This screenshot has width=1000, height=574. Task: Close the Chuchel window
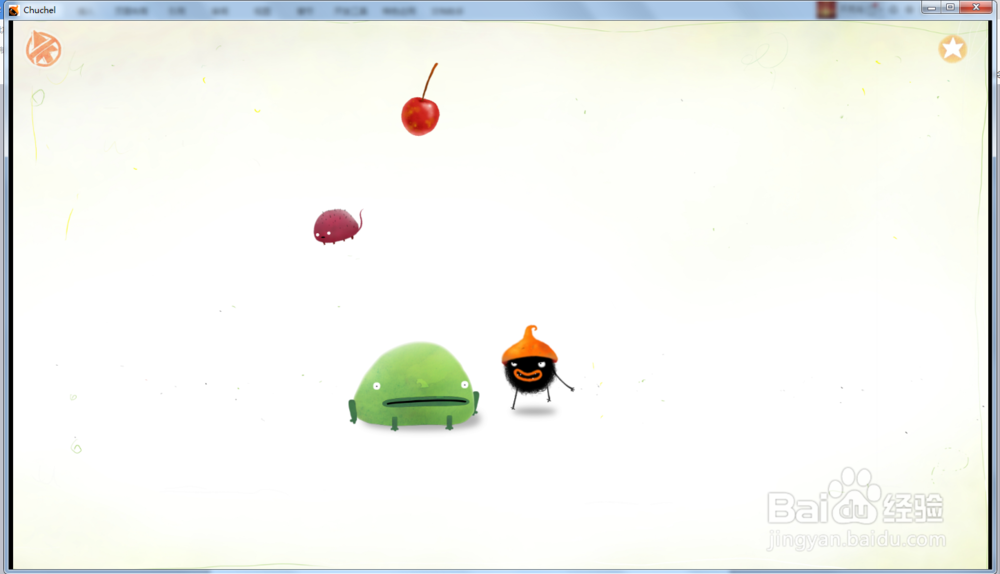[976, 8]
